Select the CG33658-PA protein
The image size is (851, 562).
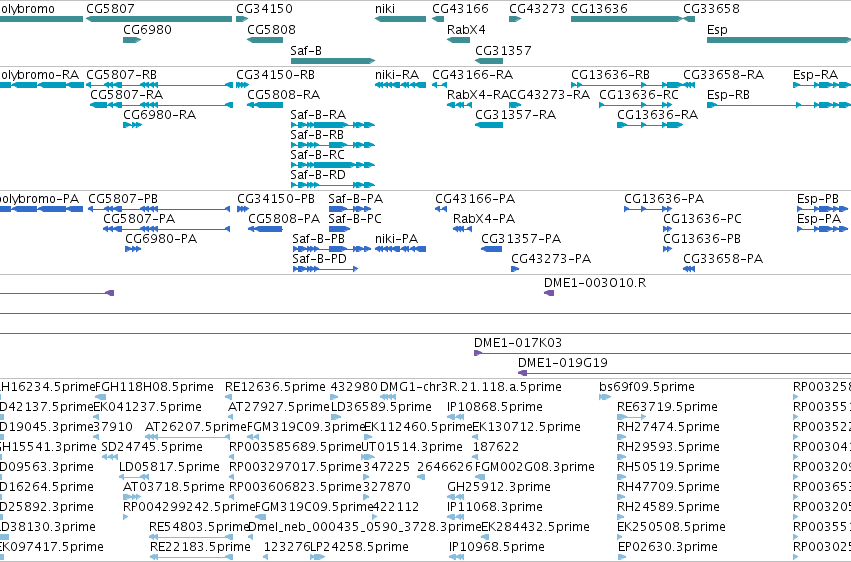pyautogui.click(x=689, y=269)
